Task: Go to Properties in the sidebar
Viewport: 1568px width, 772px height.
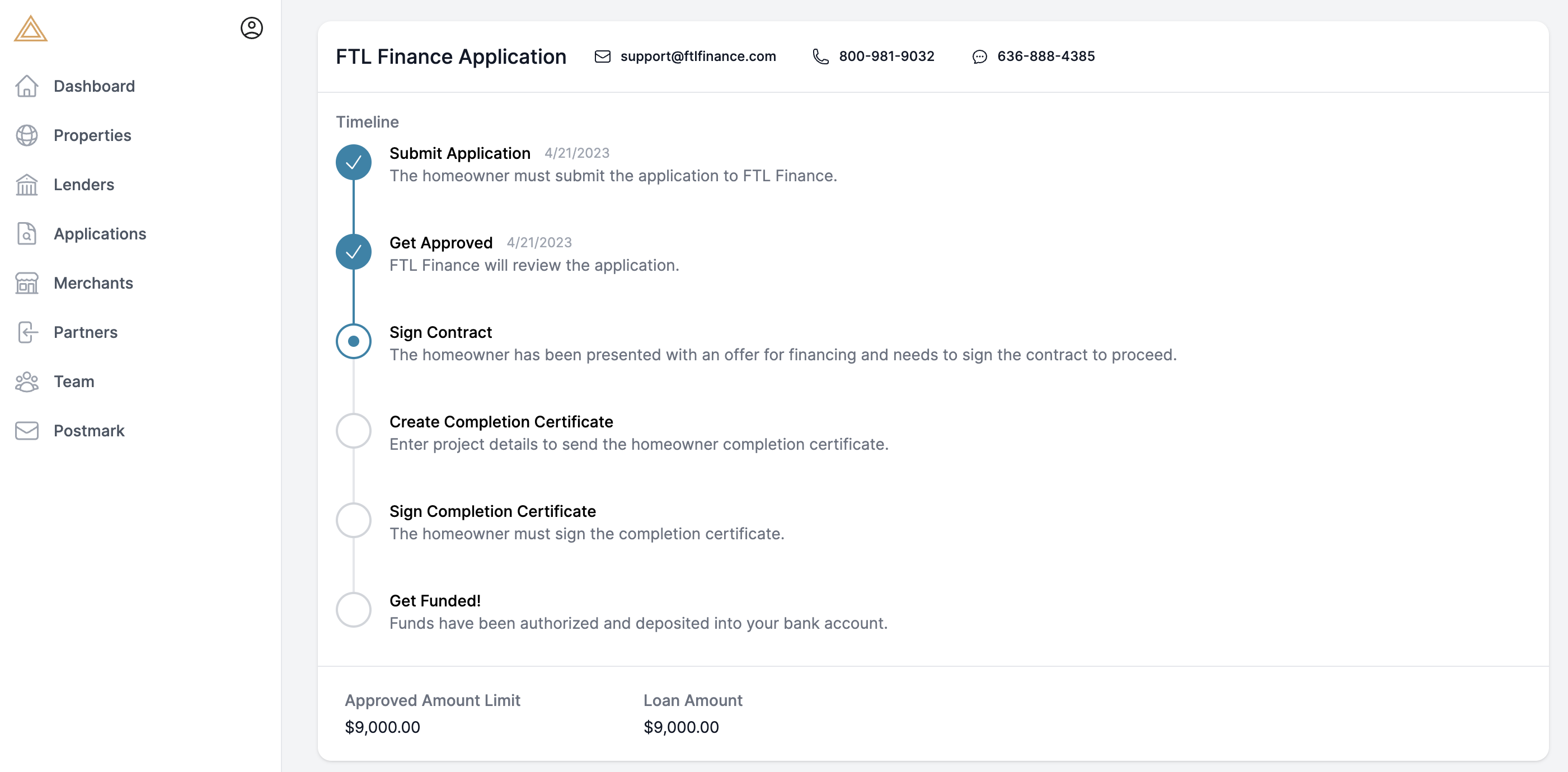Action: pos(92,136)
